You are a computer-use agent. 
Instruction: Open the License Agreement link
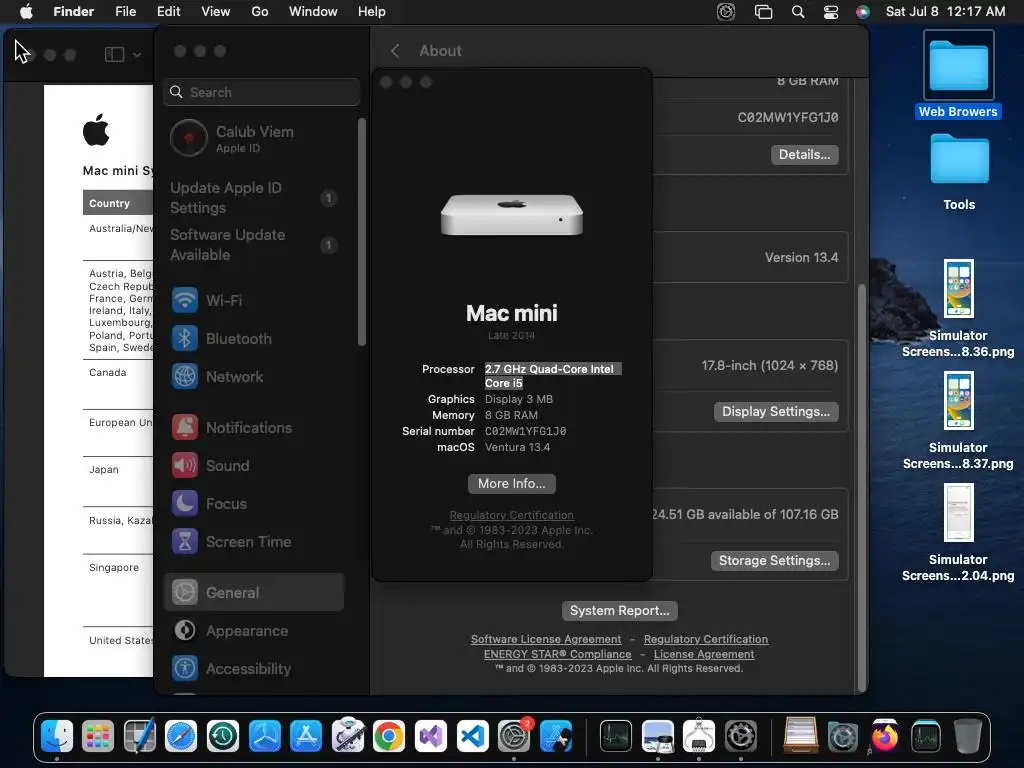(704, 654)
